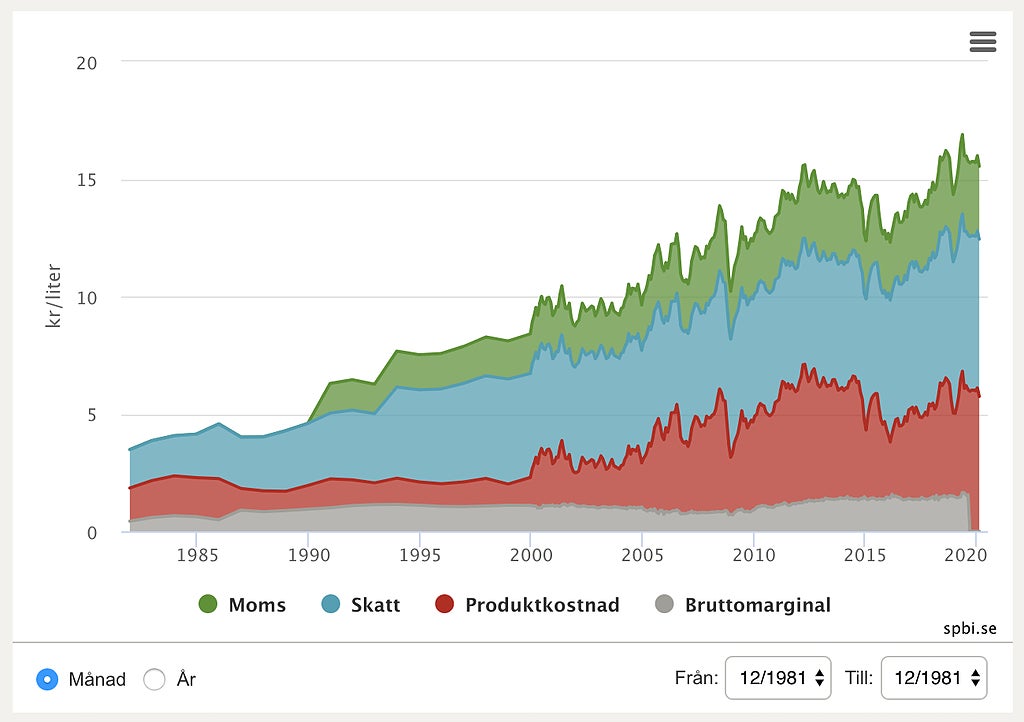Click the År label text
The width and height of the screenshot is (1024, 722).
point(186,679)
